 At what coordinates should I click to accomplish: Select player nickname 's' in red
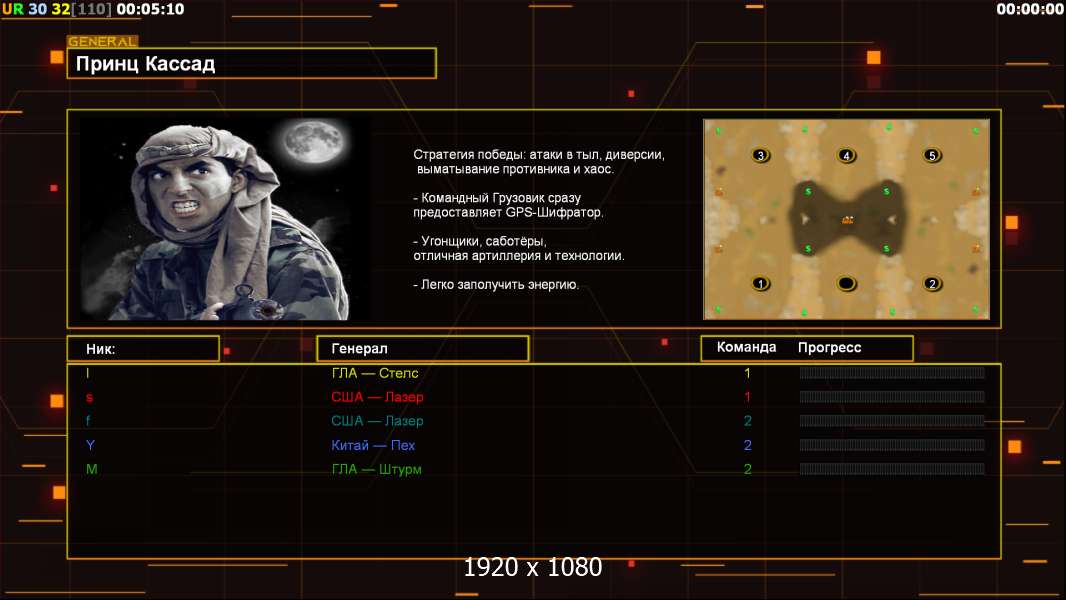pos(89,397)
